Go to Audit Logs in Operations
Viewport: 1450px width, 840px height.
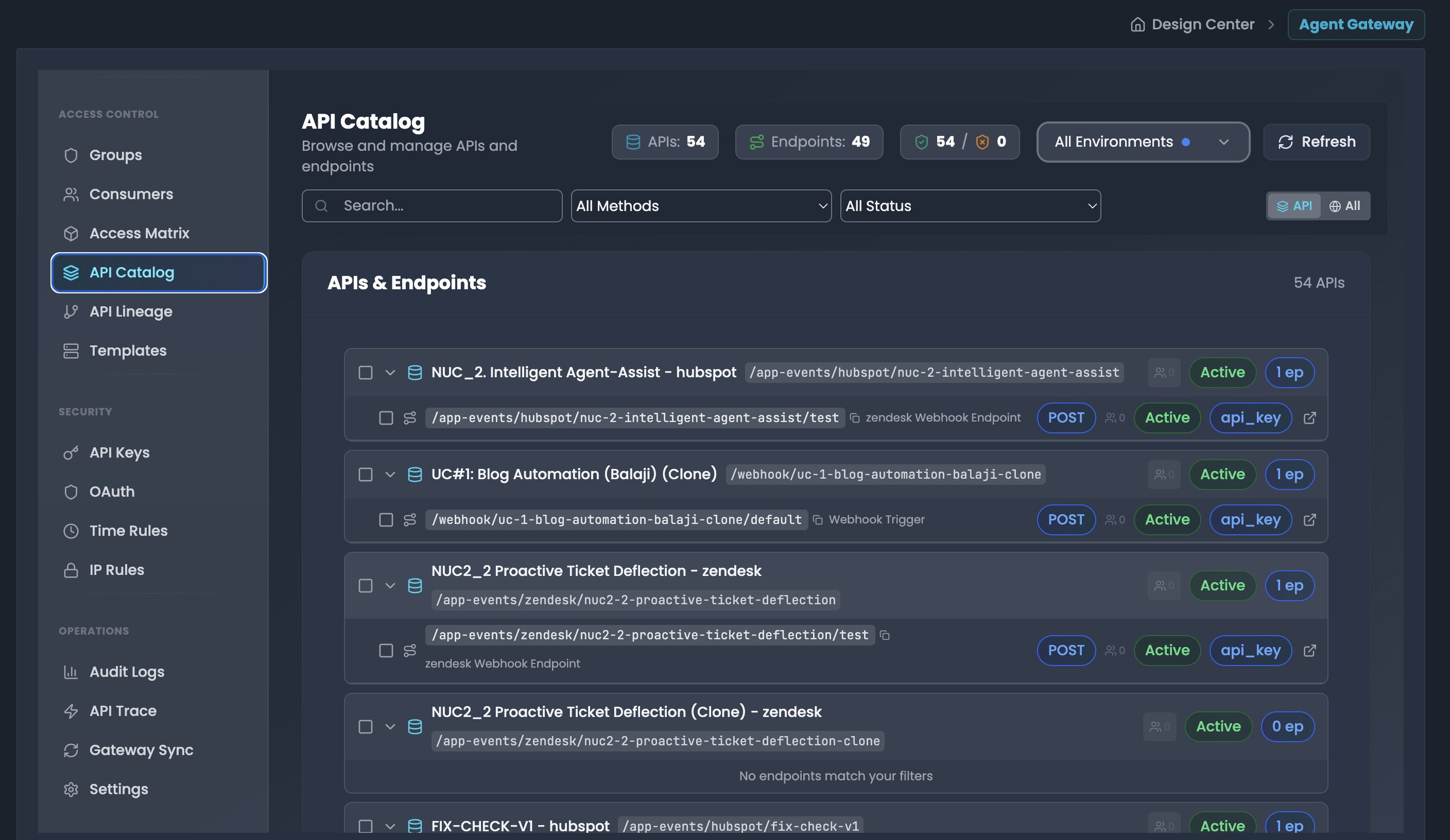[x=127, y=671]
